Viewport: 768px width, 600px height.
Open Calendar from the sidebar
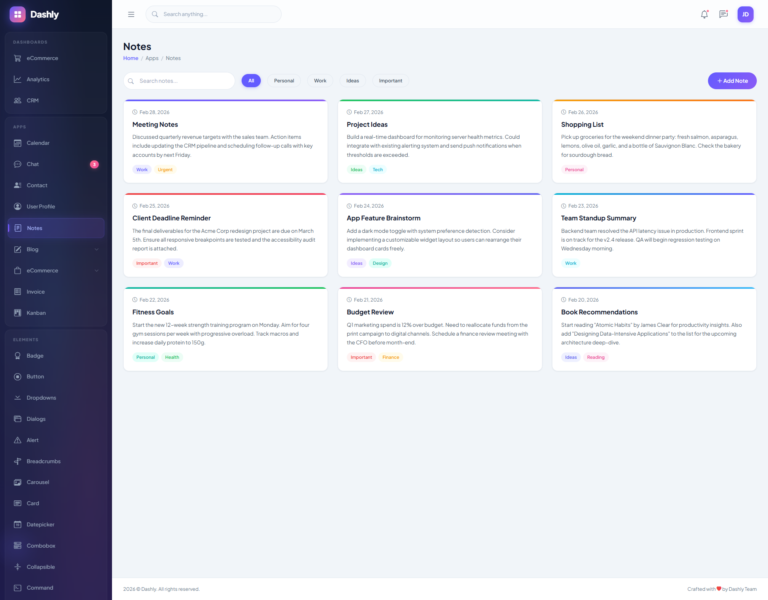click(38, 143)
